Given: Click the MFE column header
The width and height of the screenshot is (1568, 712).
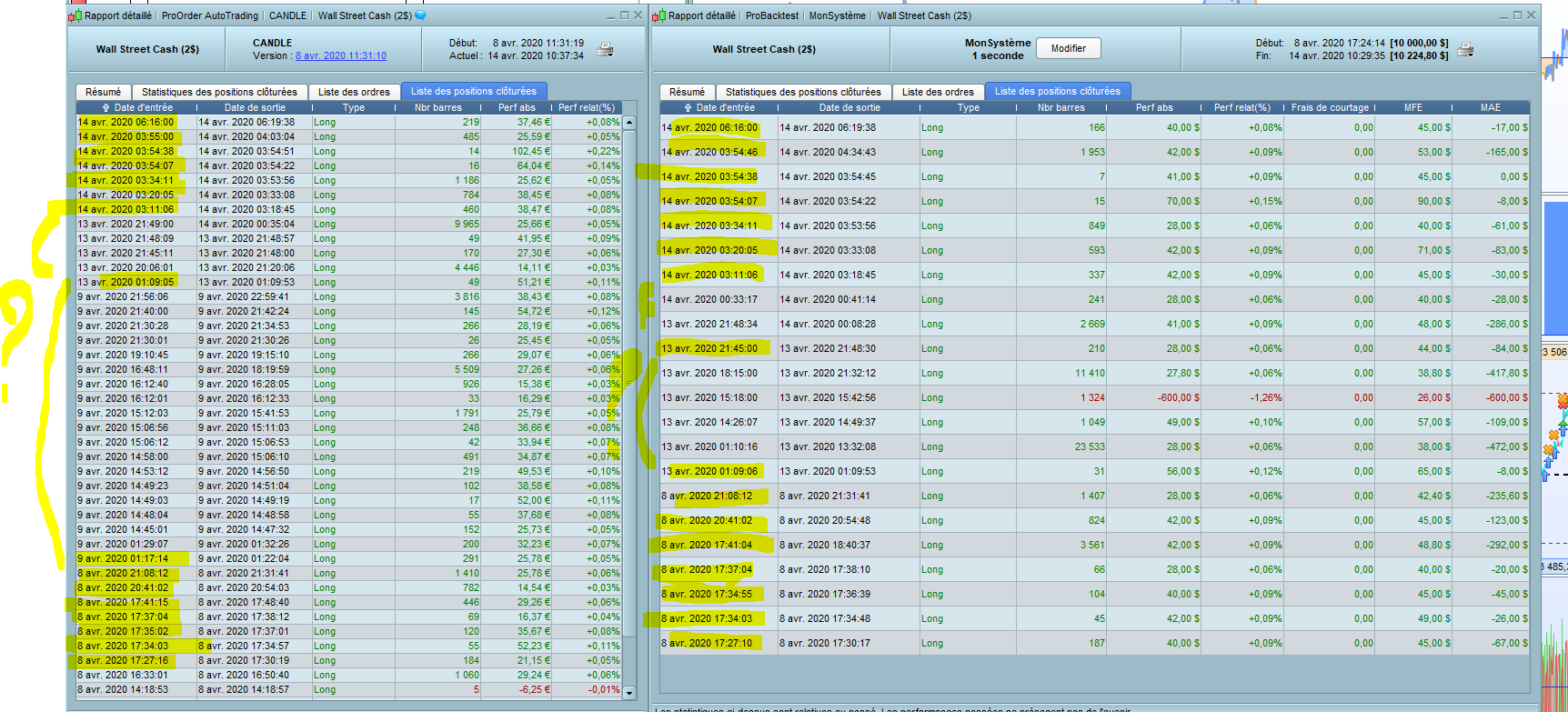Looking at the screenshot, I should pyautogui.click(x=1412, y=107).
